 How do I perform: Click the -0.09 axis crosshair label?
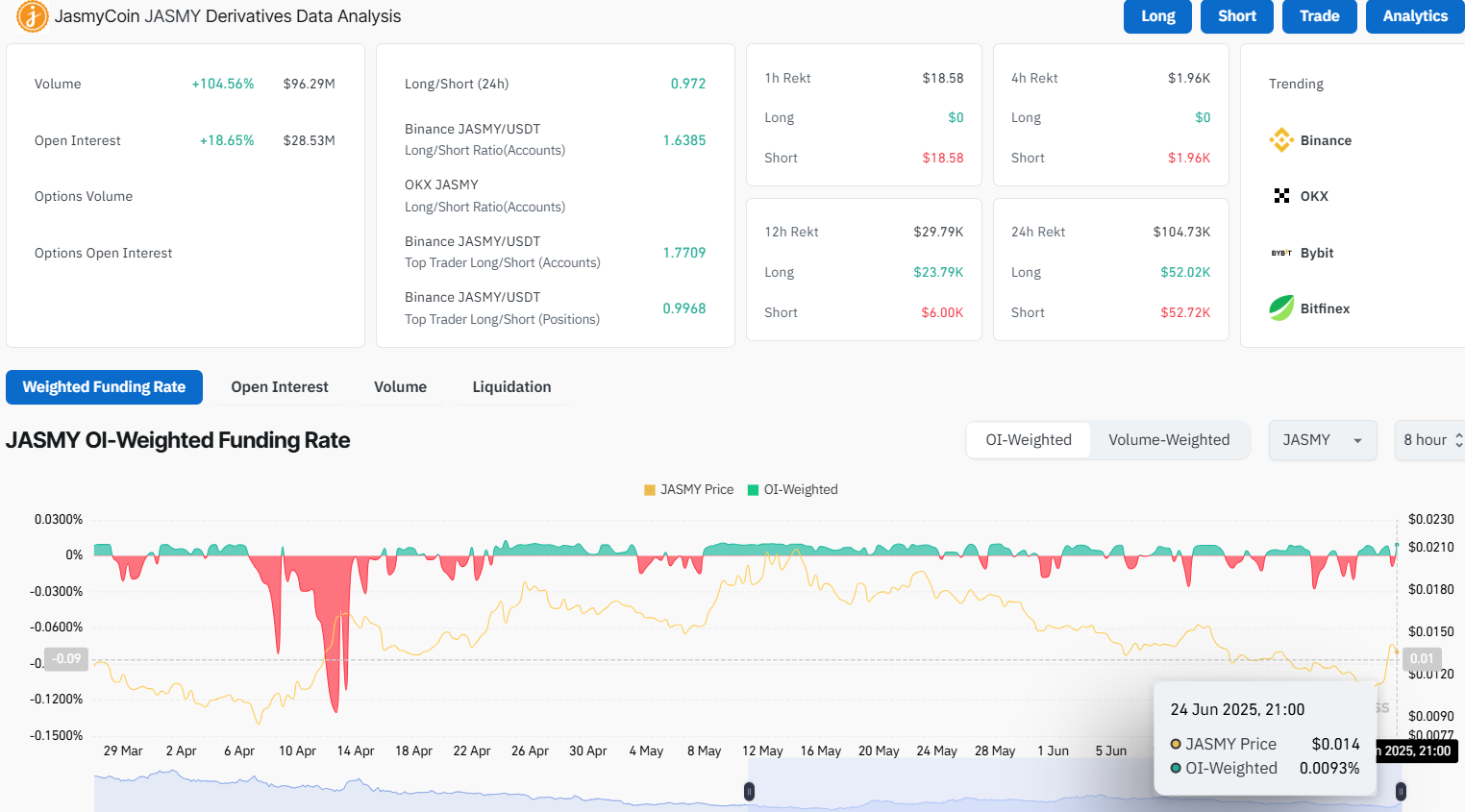pyautogui.click(x=66, y=658)
